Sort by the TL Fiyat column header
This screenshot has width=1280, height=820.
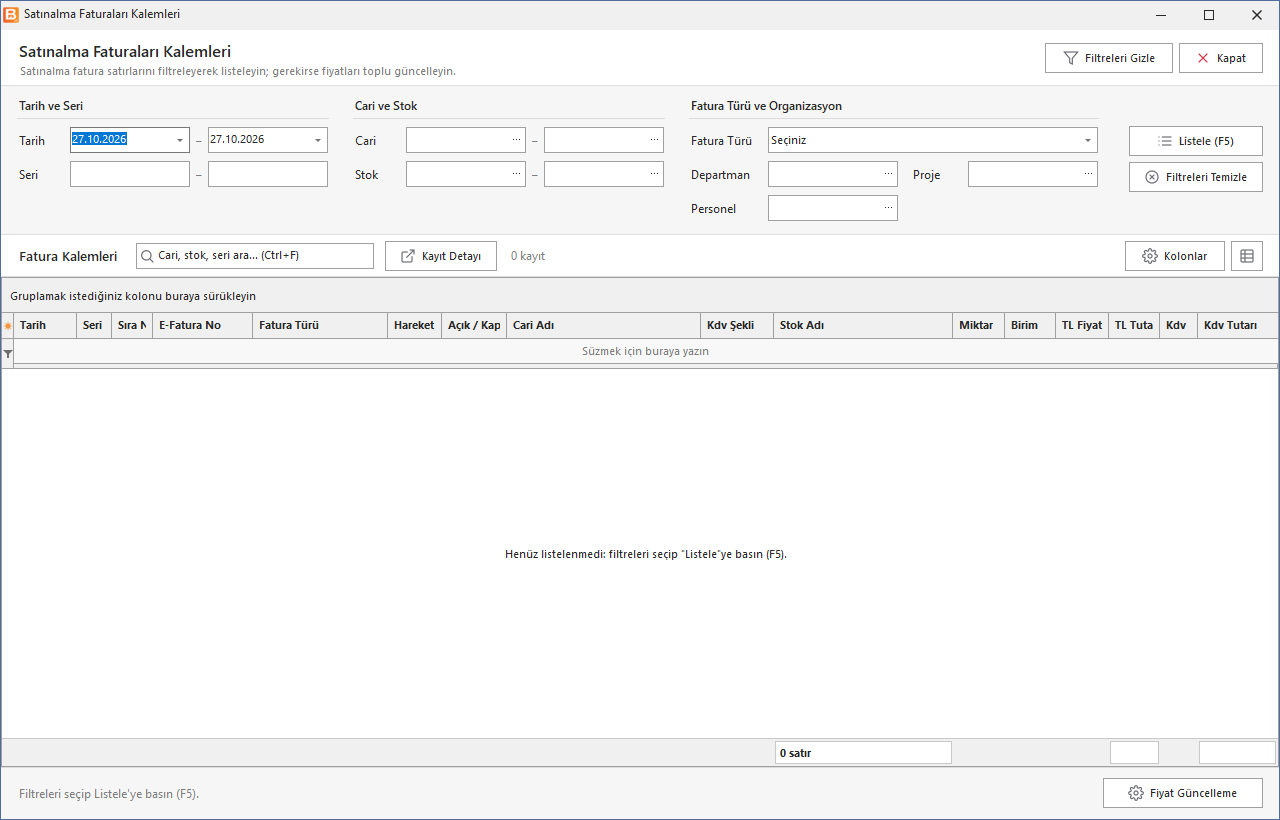point(1082,325)
